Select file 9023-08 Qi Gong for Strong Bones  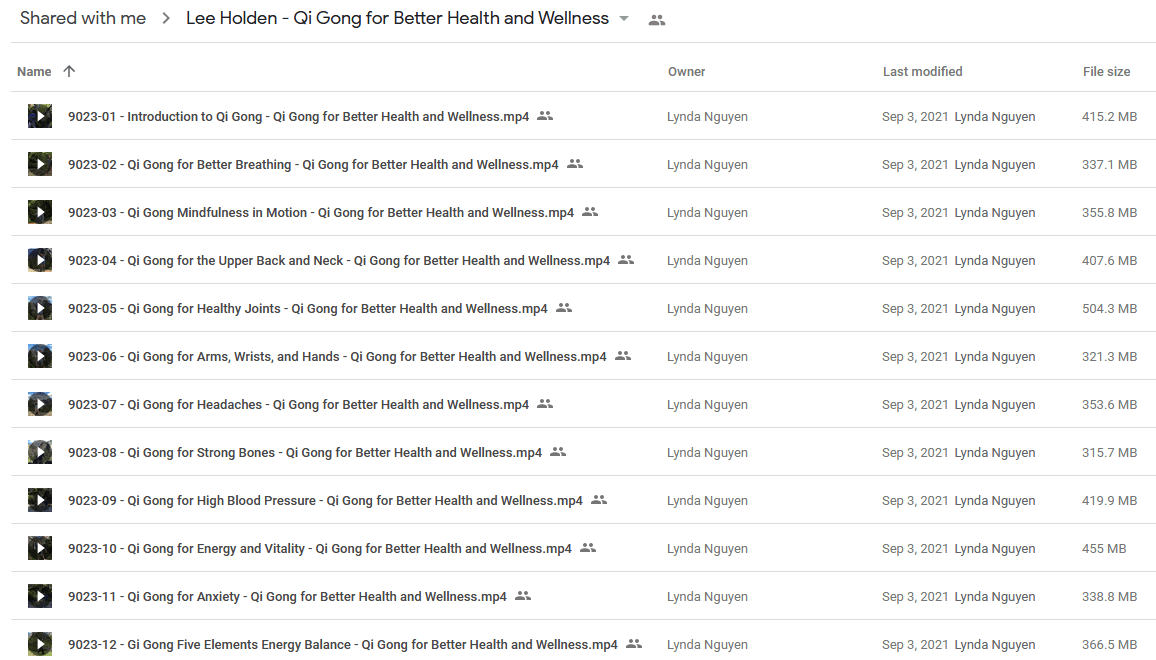(x=305, y=453)
